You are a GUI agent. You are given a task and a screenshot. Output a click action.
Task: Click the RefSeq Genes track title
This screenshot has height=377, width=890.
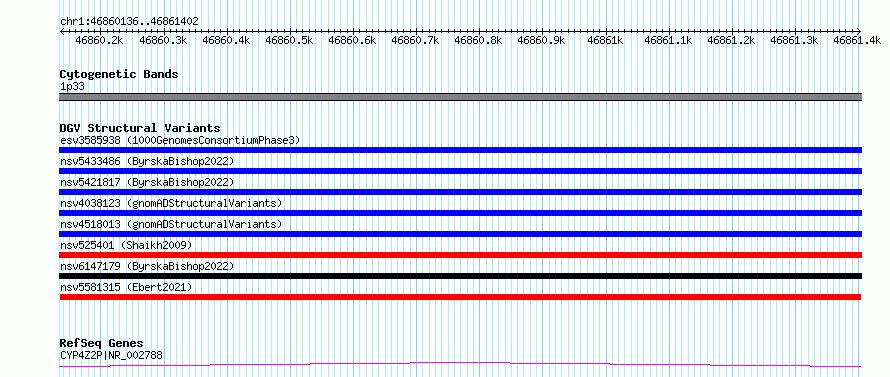(102, 344)
